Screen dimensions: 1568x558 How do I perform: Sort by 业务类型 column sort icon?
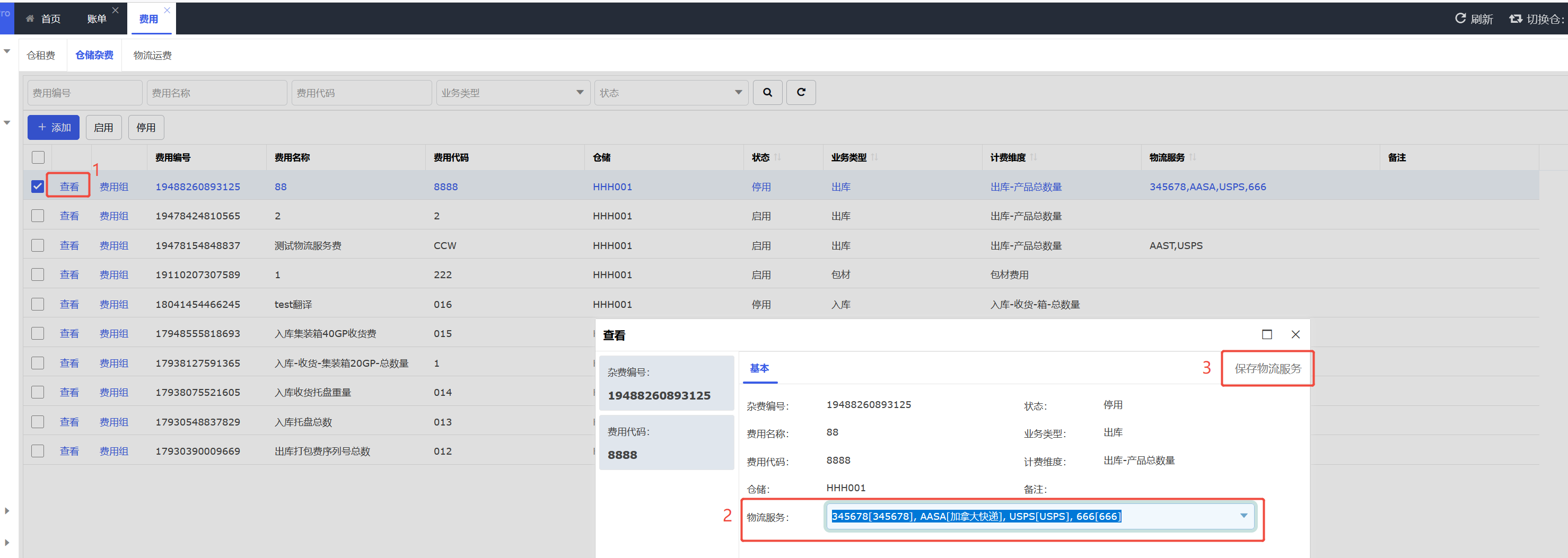(875, 157)
